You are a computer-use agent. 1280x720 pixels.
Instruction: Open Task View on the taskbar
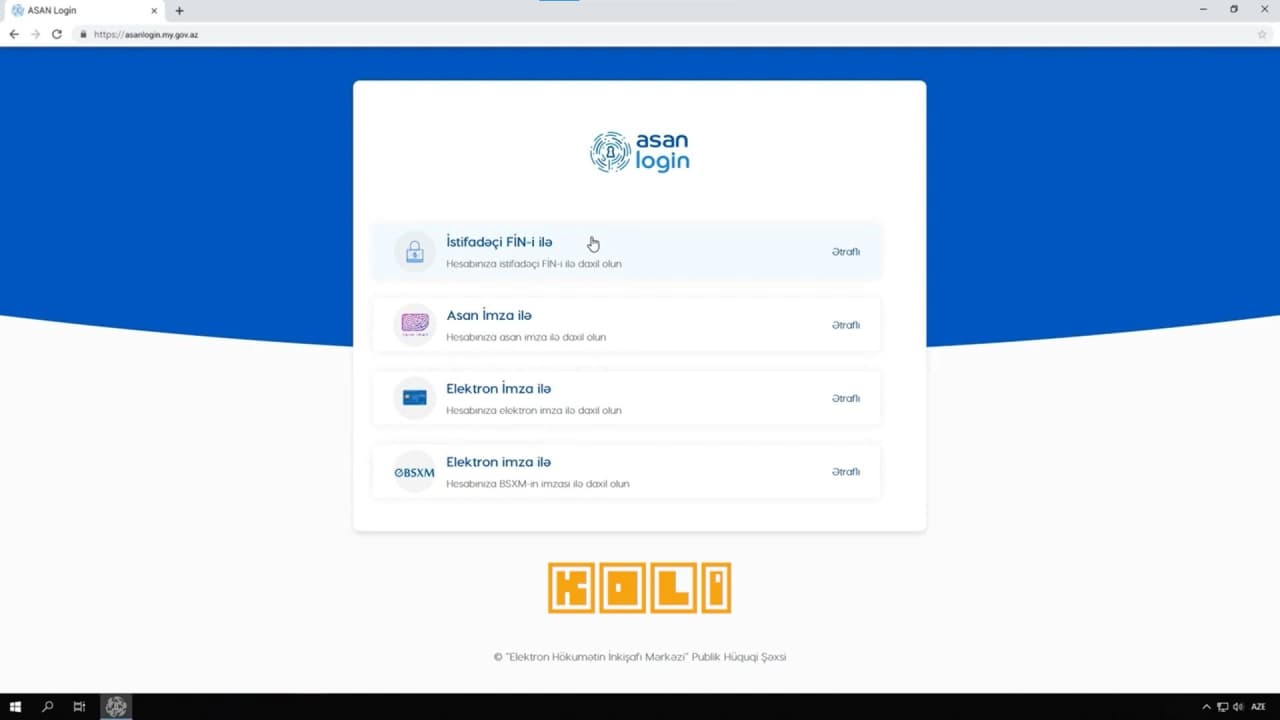click(x=79, y=707)
